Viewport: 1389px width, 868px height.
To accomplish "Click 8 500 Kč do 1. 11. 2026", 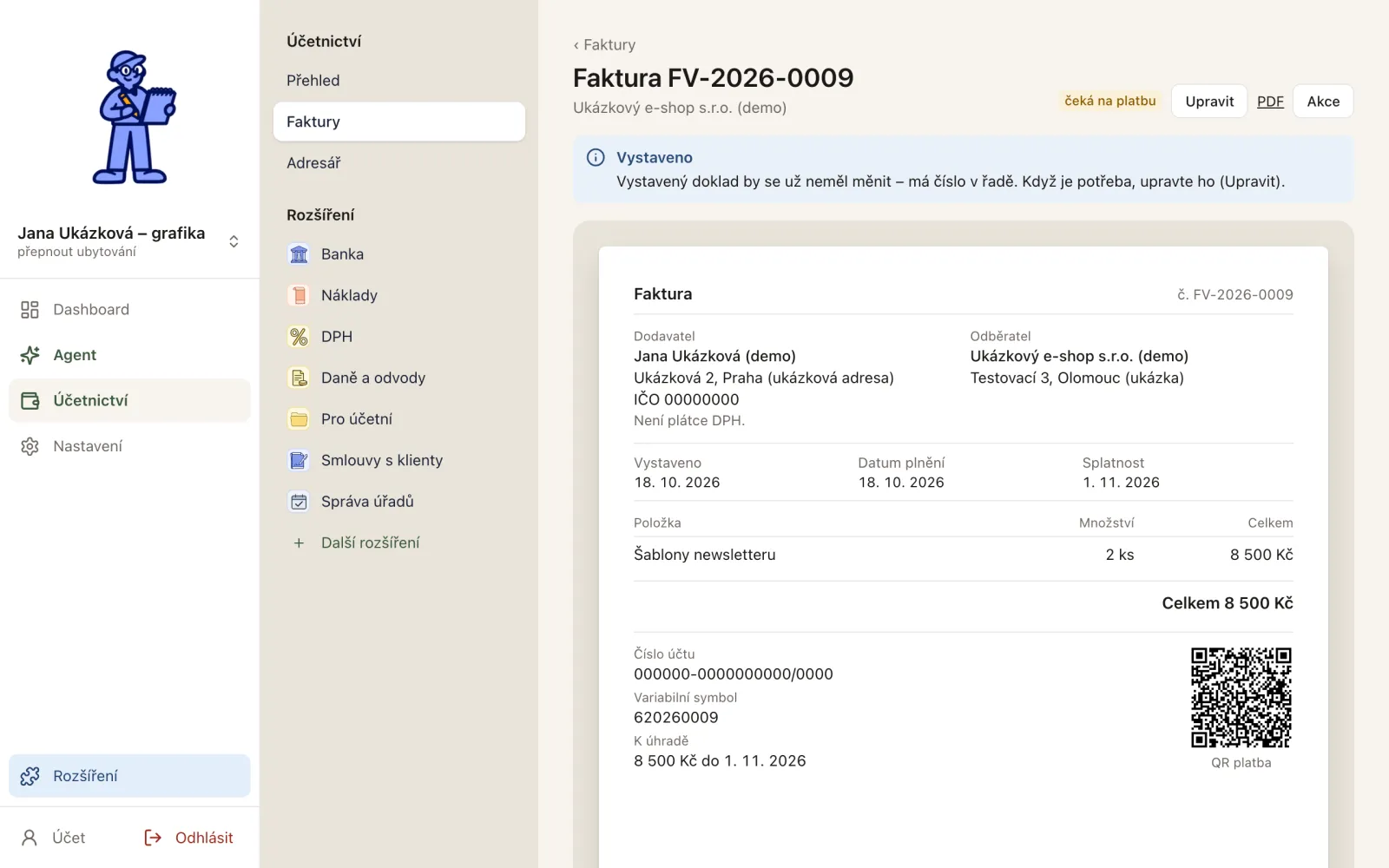I will click(x=720, y=761).
